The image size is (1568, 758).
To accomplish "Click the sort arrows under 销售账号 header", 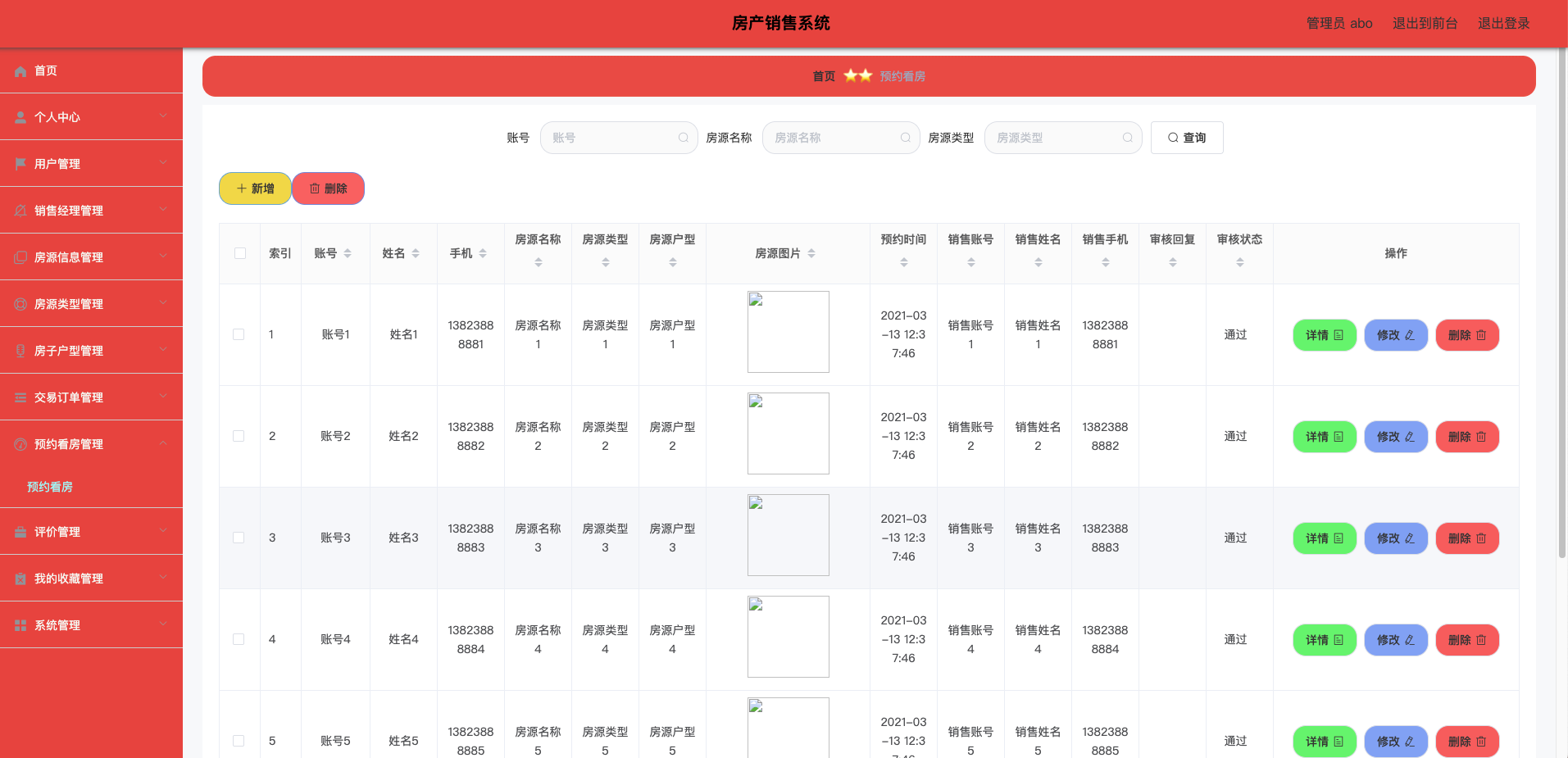I will pyautogui.click(x=971, y=263).
